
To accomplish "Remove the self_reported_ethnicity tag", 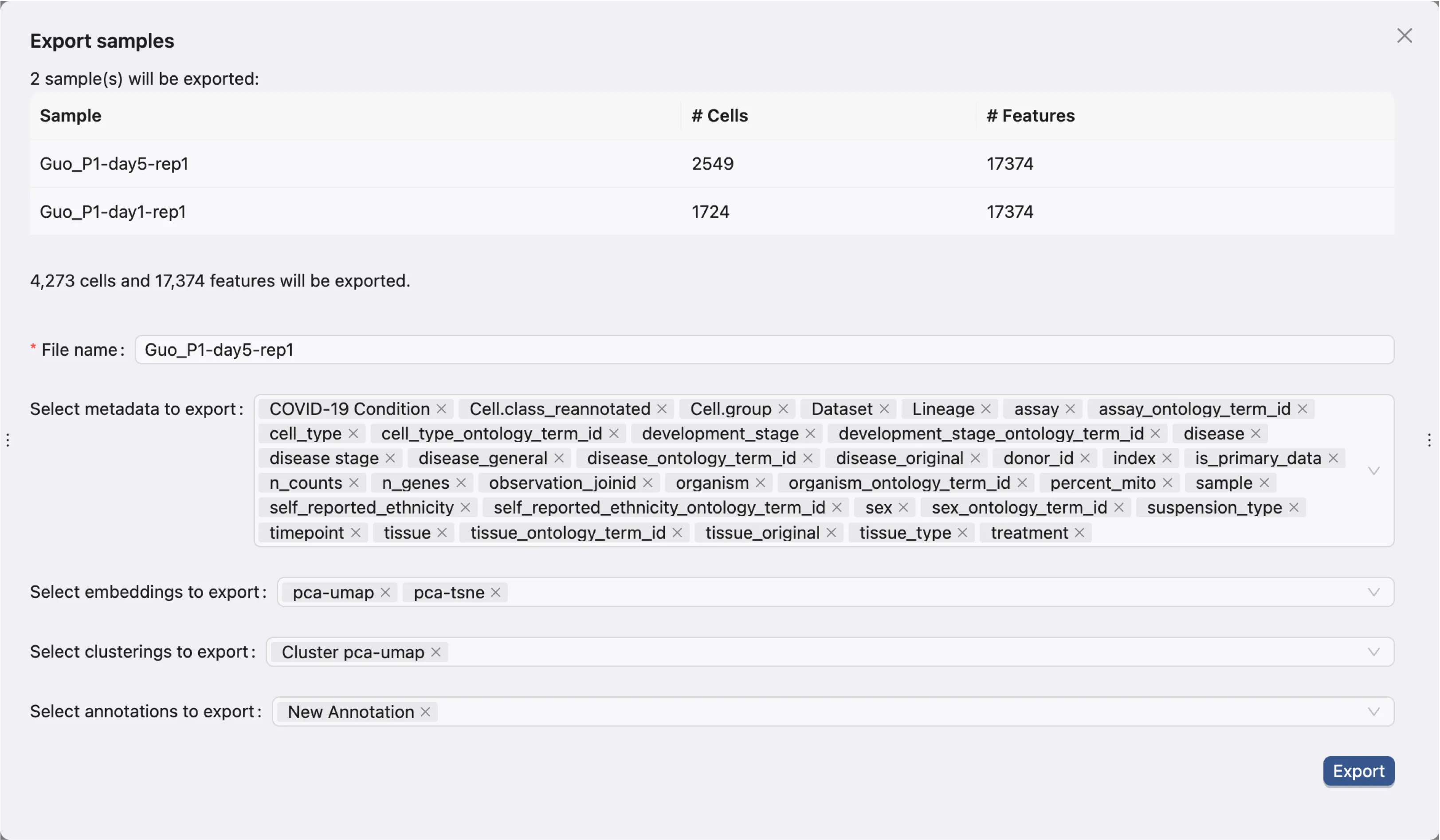I will point(465,507).
